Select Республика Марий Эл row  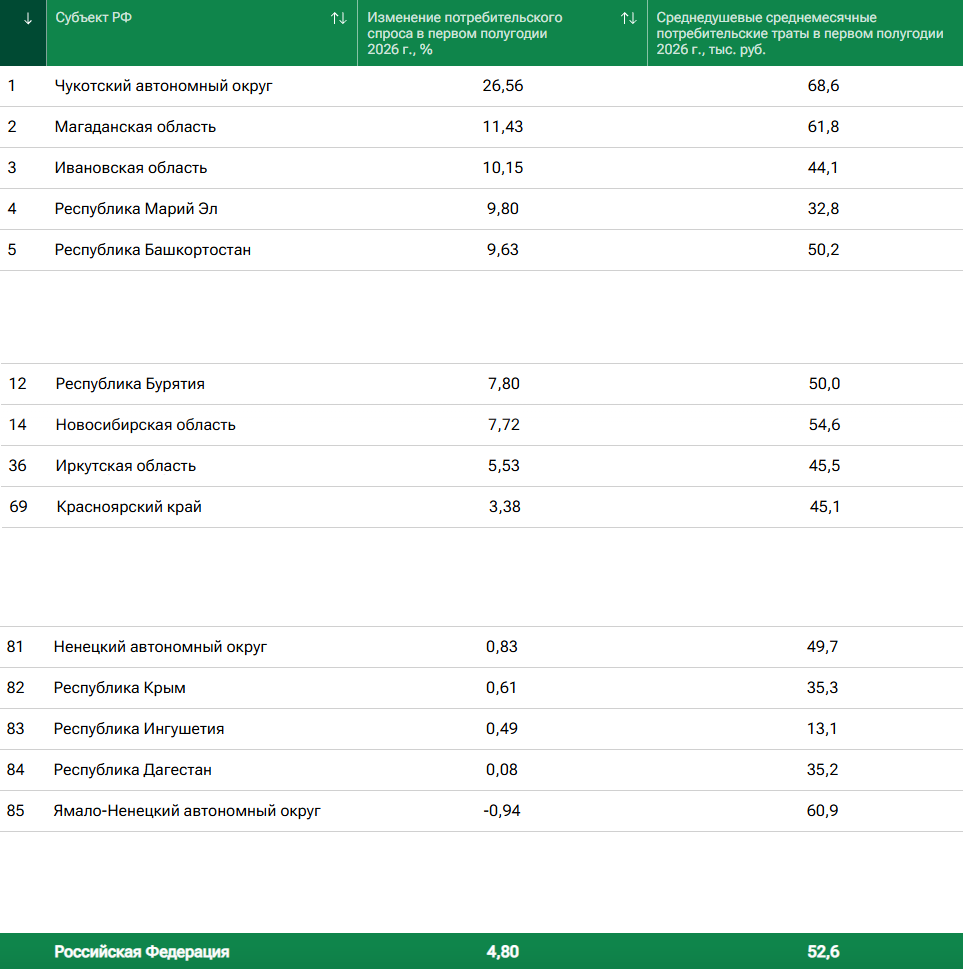[482, 209]
